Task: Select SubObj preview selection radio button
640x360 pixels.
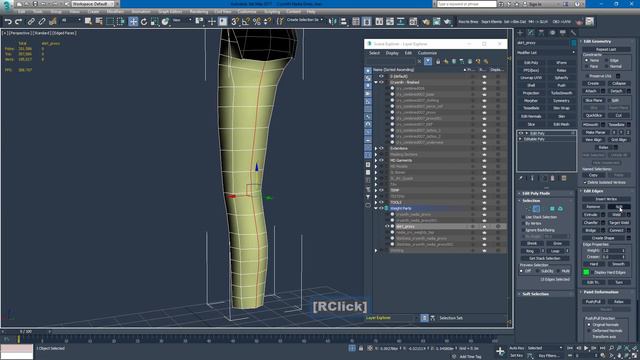Action: coord(538,271)
